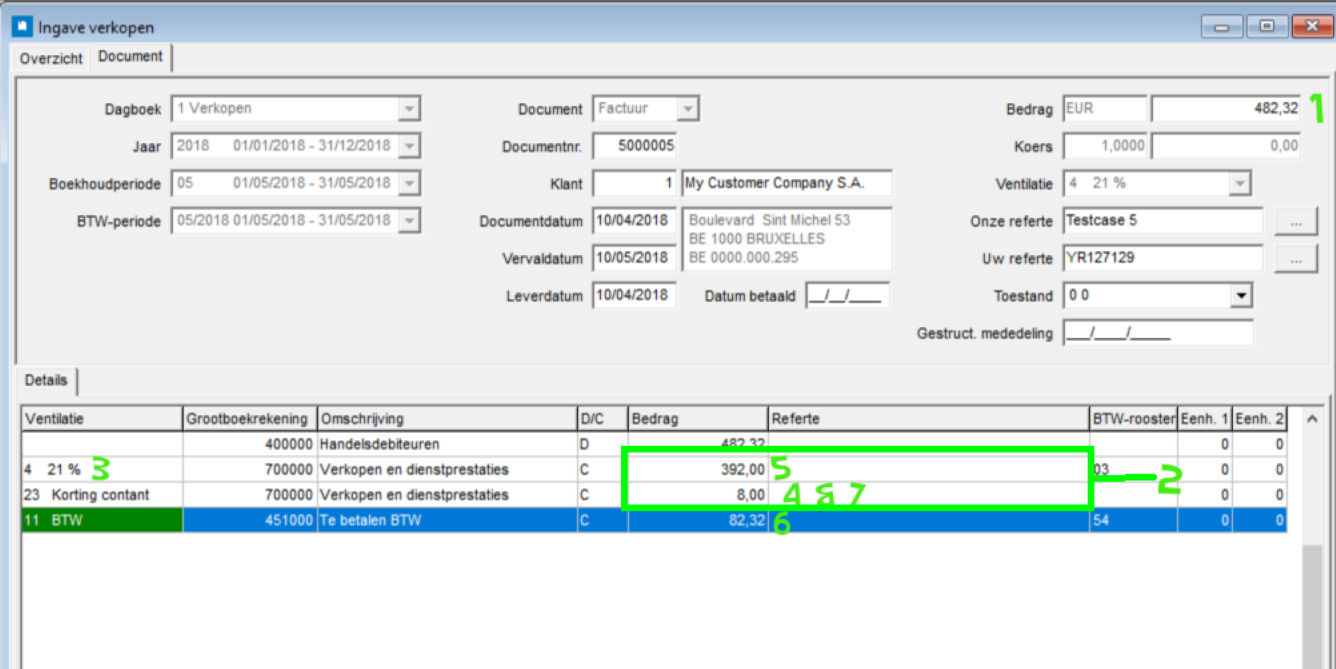The height and width of the screenshot is (669, 1336).
Task: Expand the Document type Factuur dropdown
Action: coord(687,108)
